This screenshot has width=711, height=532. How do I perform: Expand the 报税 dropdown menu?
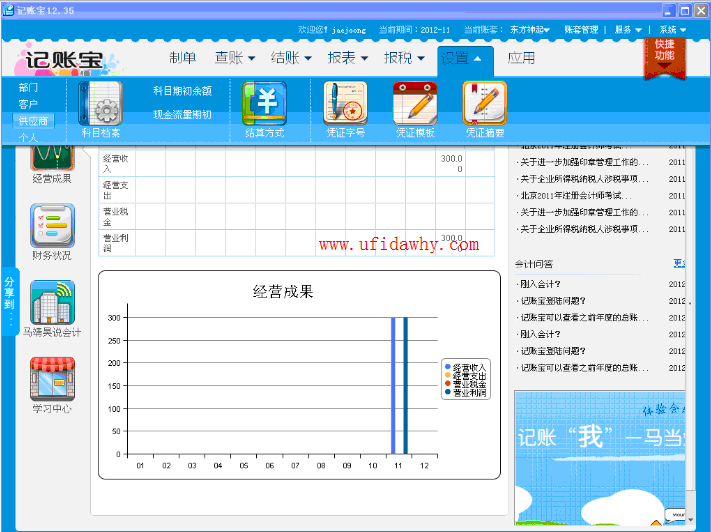(404, 58)
